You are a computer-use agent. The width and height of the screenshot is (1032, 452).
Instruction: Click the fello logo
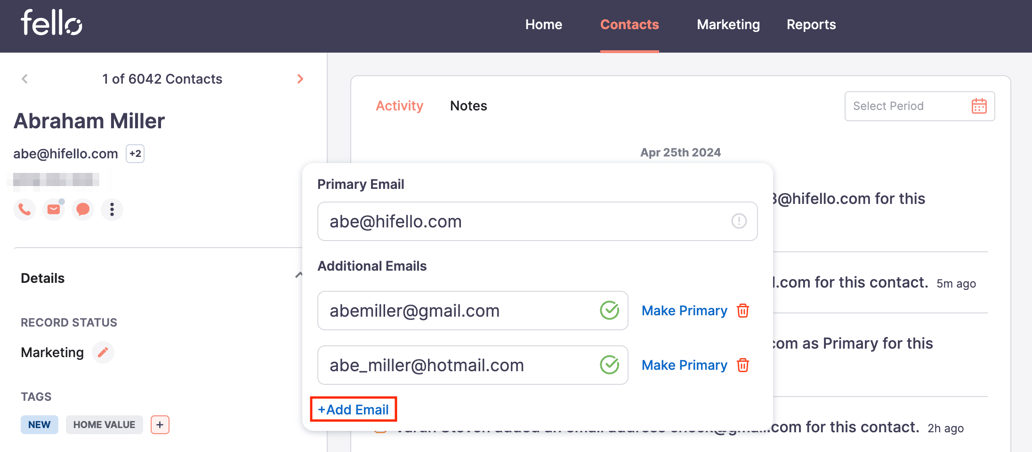tap(51, 23)
